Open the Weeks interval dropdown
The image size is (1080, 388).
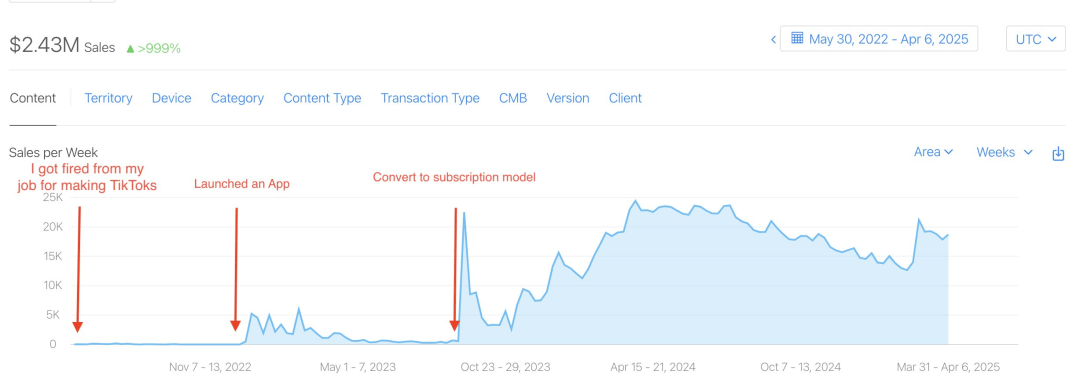coord(1004,152)
